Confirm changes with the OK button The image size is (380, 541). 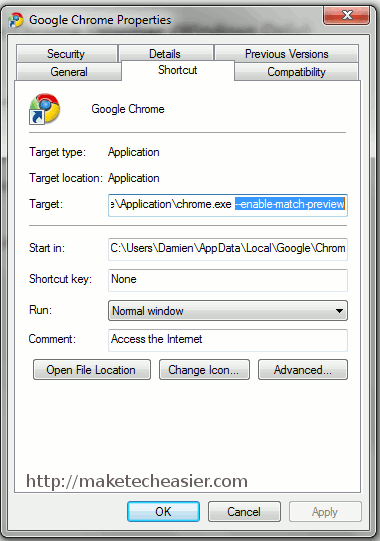point(163,511)
